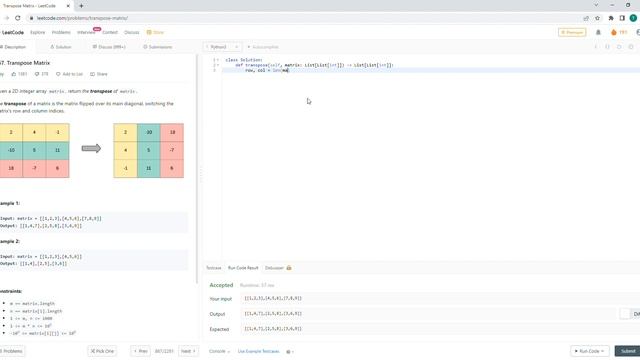The width and height of the screenshot is (640, 360).
Task: Bookmark this page with star icon
Action: (598, 18)
